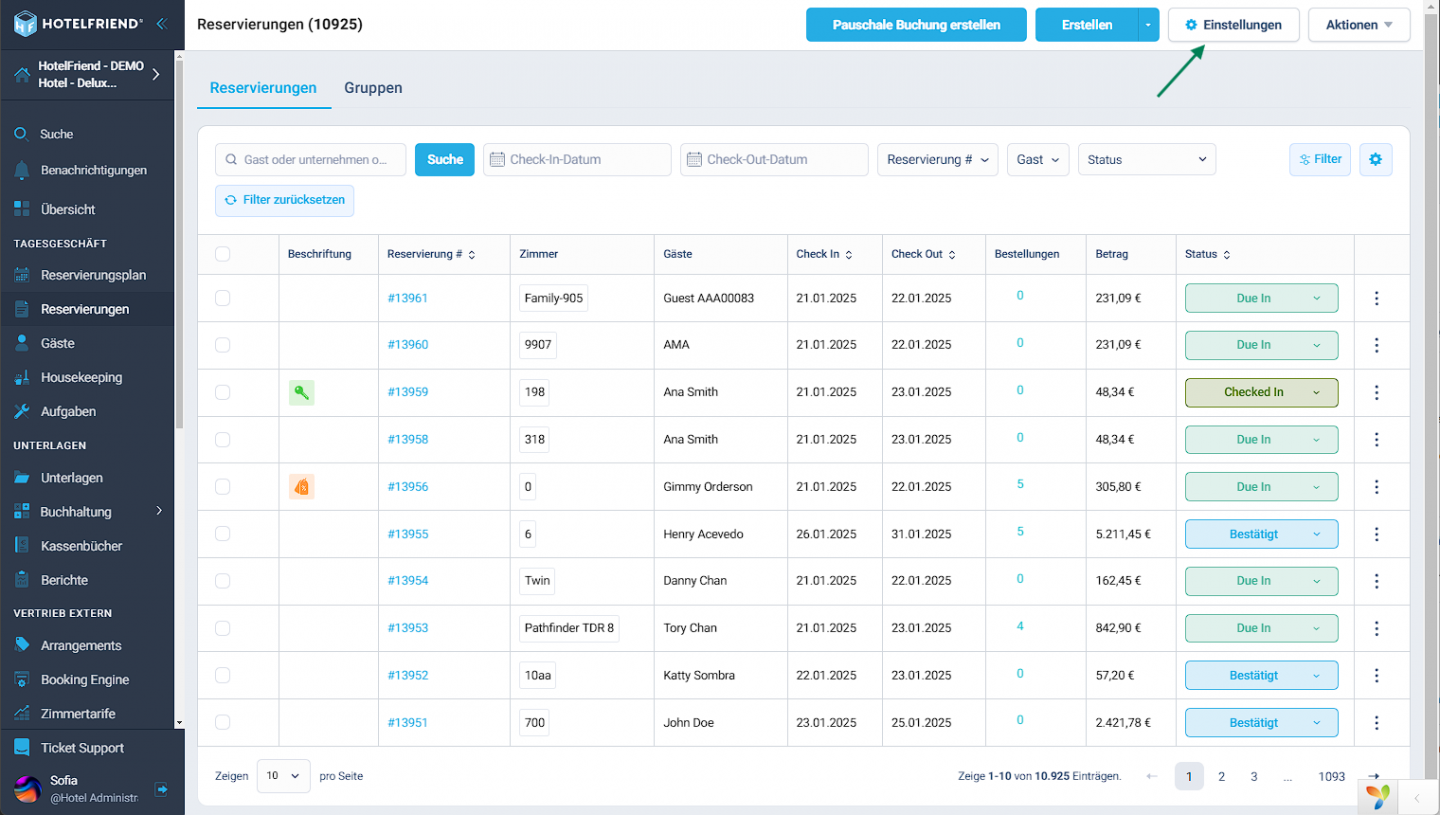
Task: Click Pauschale Buchung erstellen button
Action: 916,25
